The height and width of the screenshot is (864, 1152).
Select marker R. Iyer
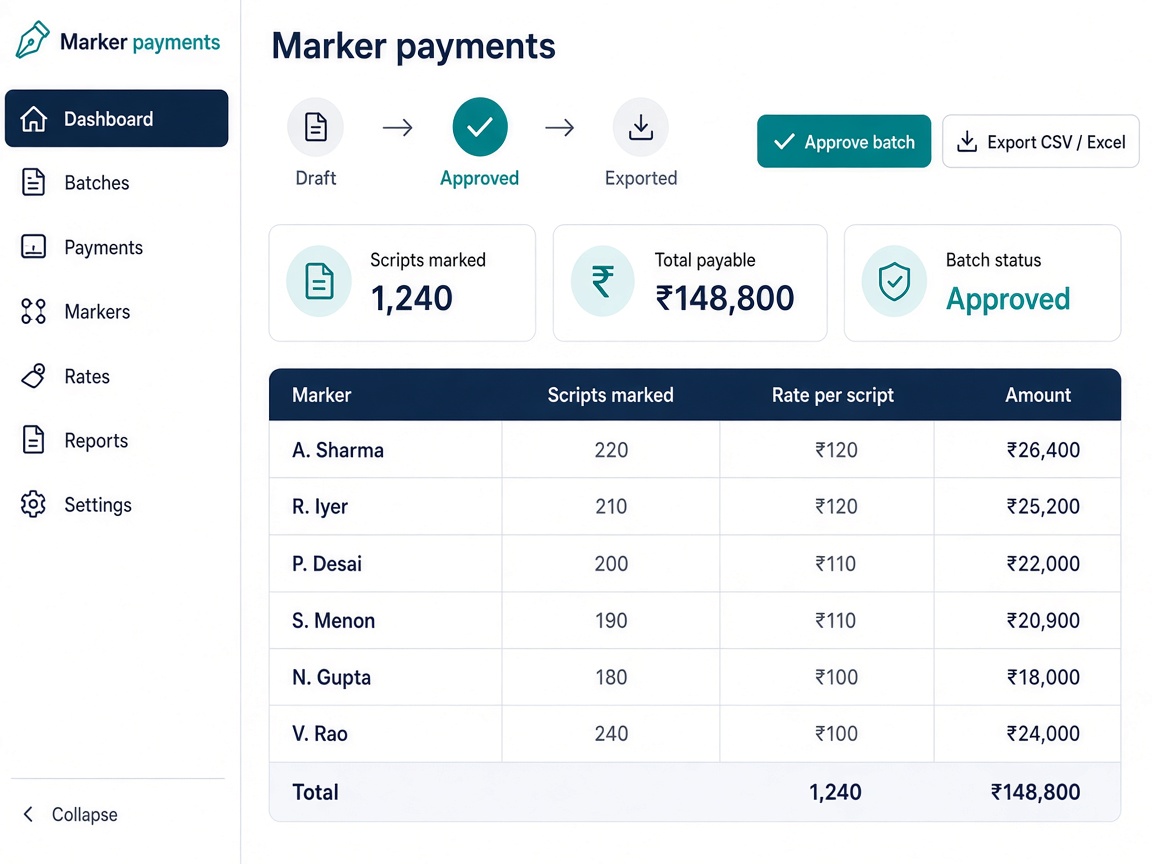pyautogui.click(x=320, y=506)
